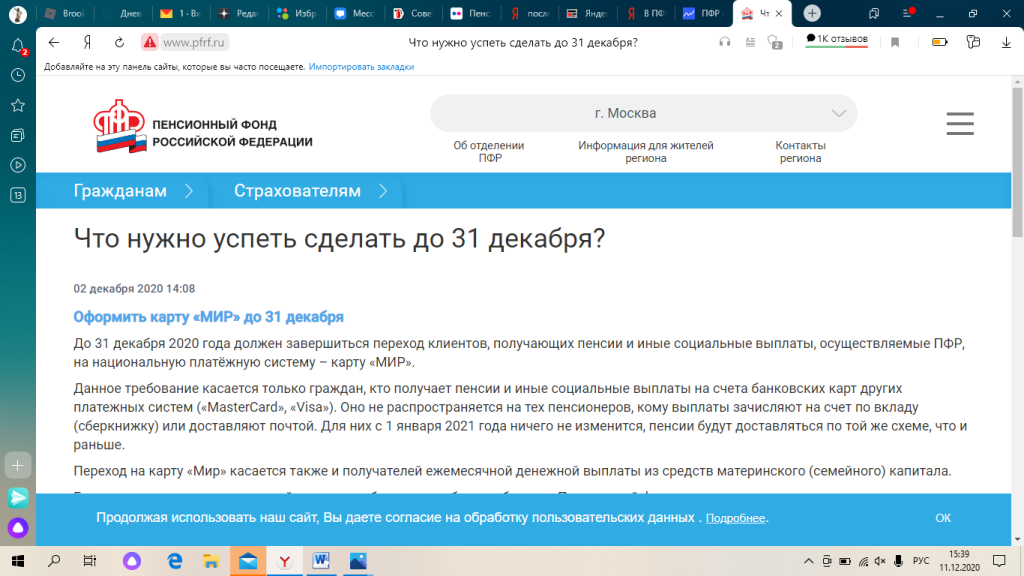Screen dimensions: 1024x576
Task: Open the Импортировать закладки link
Action: point(361,67)
